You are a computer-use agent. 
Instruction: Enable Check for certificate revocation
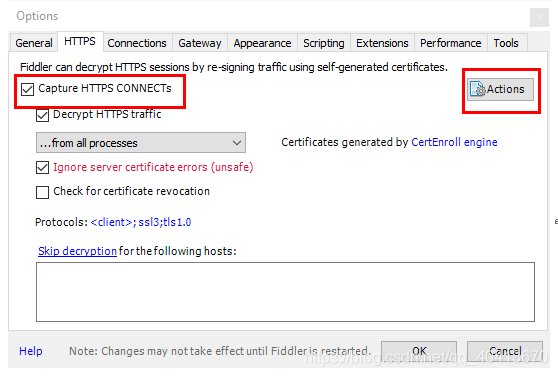[42, 192]
